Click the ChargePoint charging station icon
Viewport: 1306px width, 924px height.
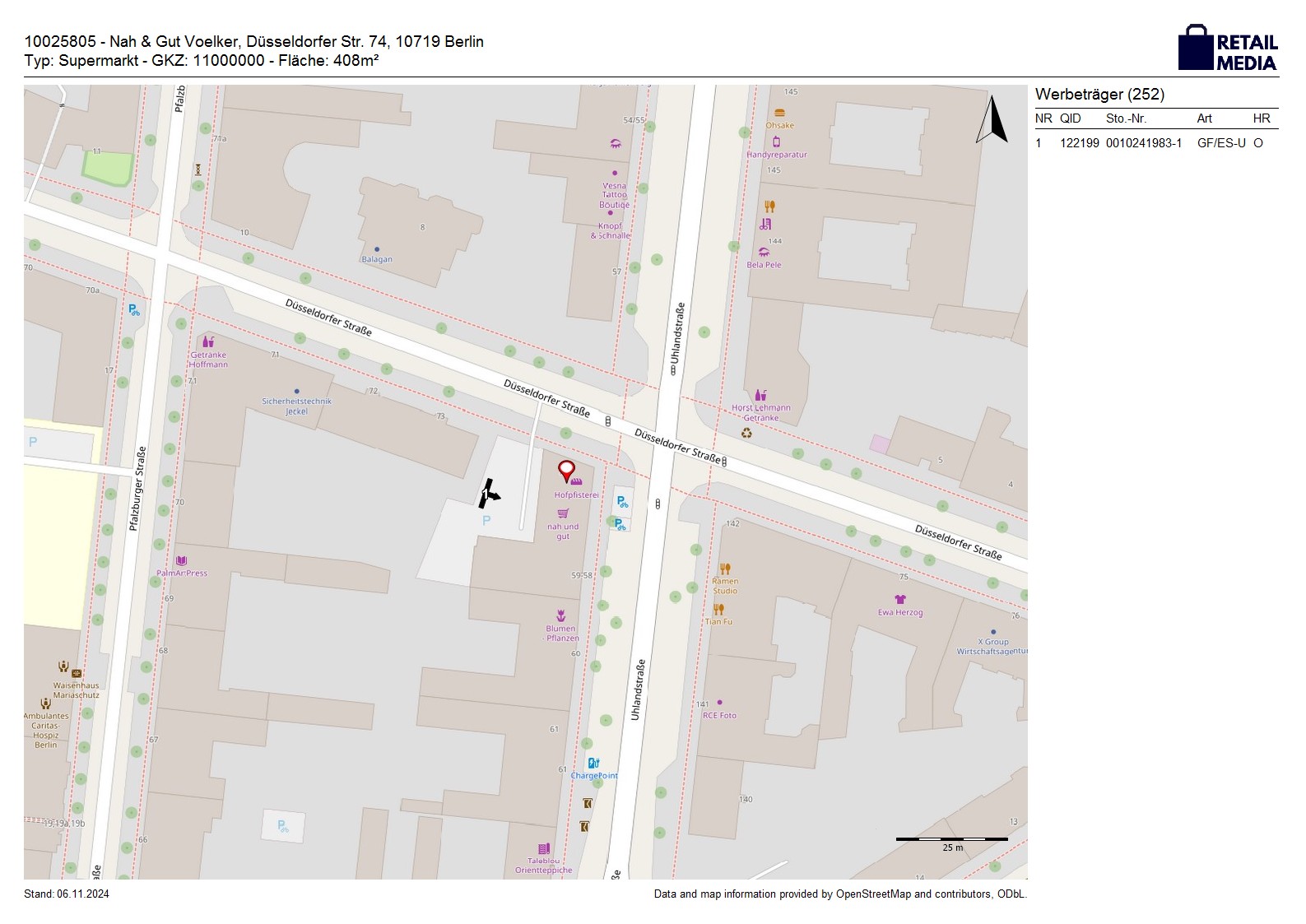pyautogui.click(x=593, y=764)
